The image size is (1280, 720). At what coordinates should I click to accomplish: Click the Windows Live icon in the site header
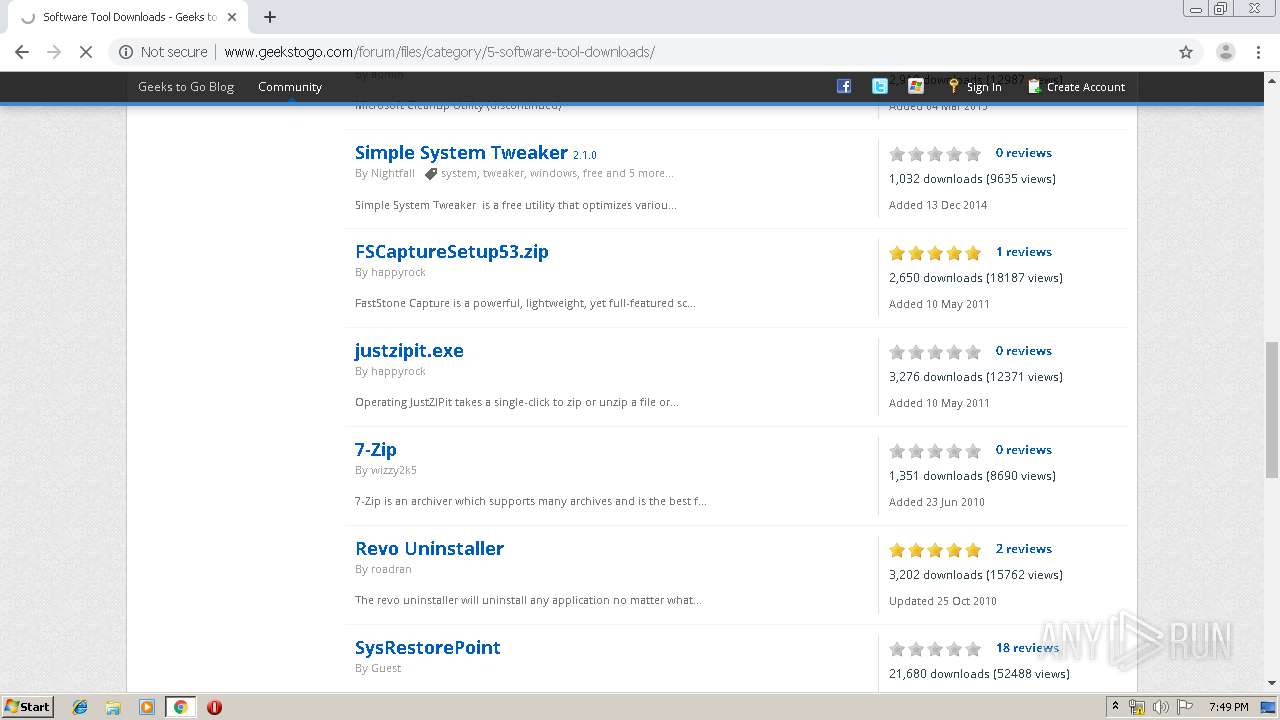tap(916, 86)
